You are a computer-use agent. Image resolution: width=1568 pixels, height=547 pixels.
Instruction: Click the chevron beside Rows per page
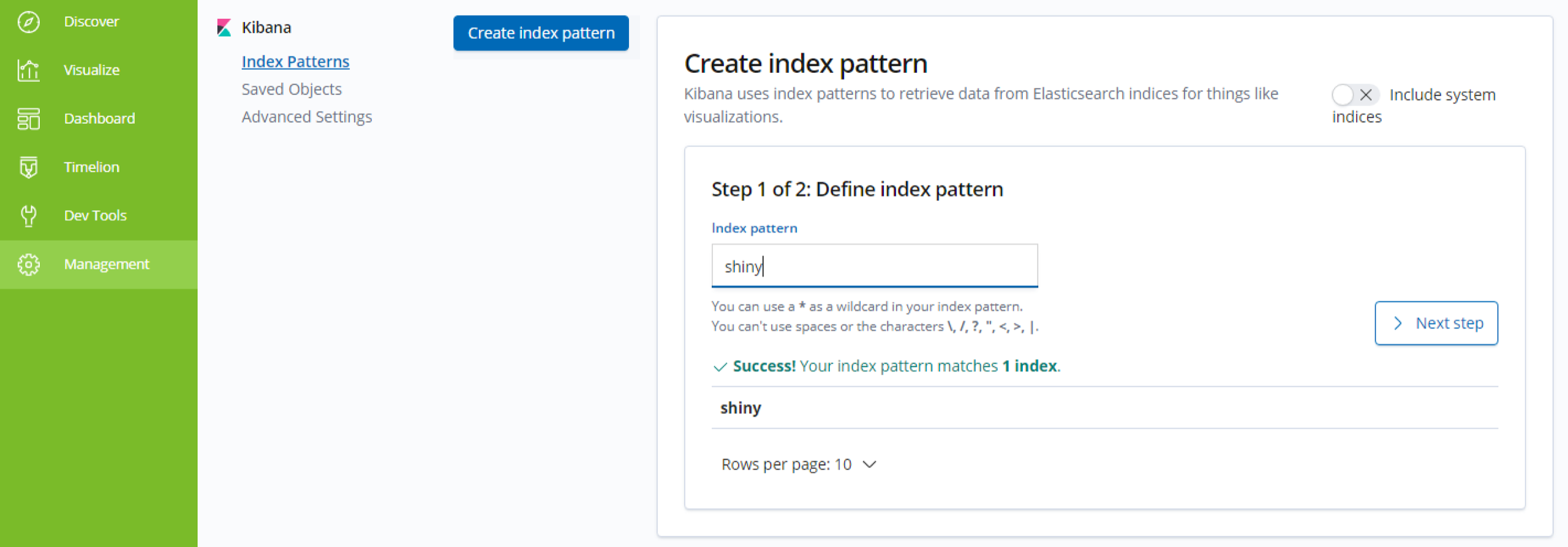tap(869, 465)
